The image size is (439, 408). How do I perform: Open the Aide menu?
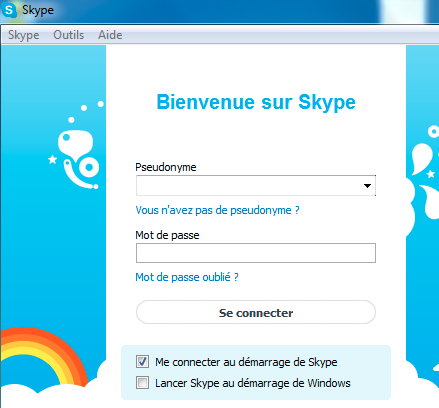[x=110, y=35]
